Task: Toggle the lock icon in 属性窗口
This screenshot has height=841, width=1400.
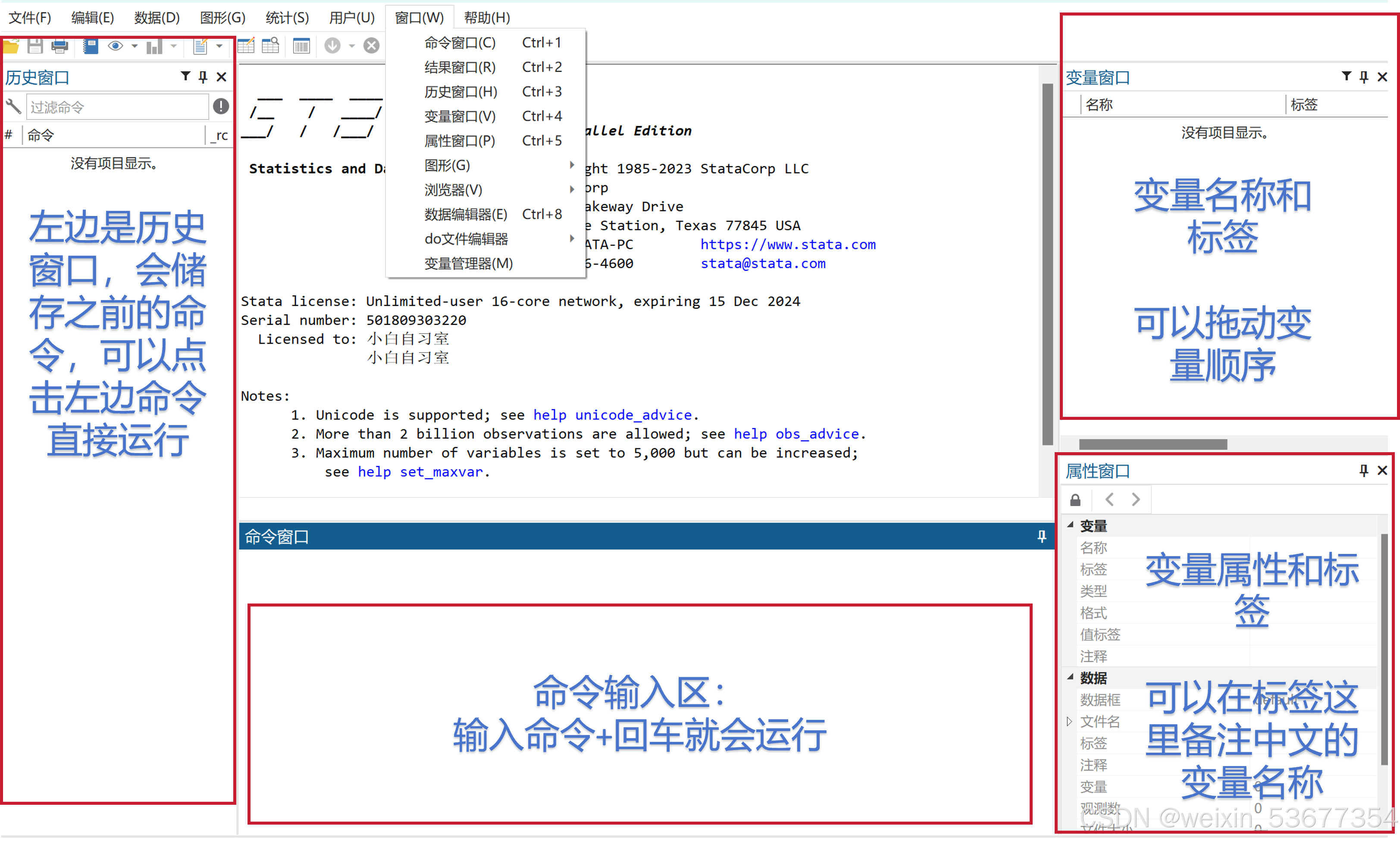Action: (1075, 500)
